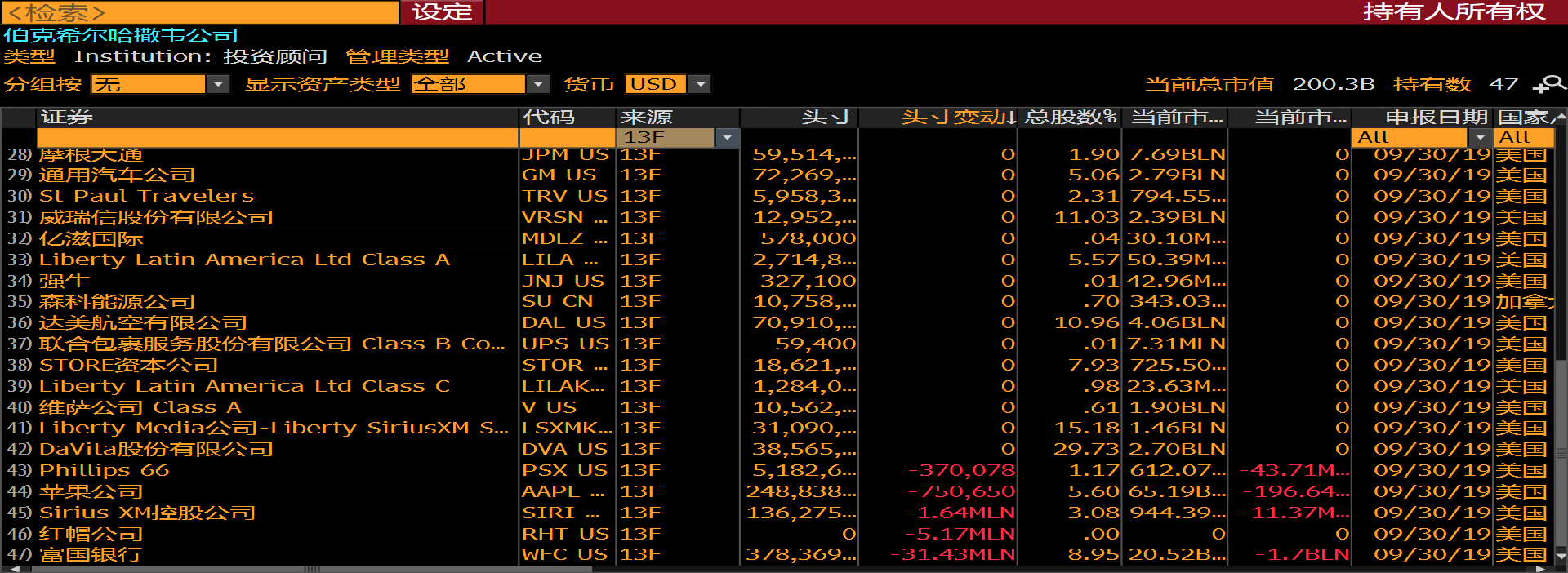Click the 国家 All filter box

coord(1524,138)
